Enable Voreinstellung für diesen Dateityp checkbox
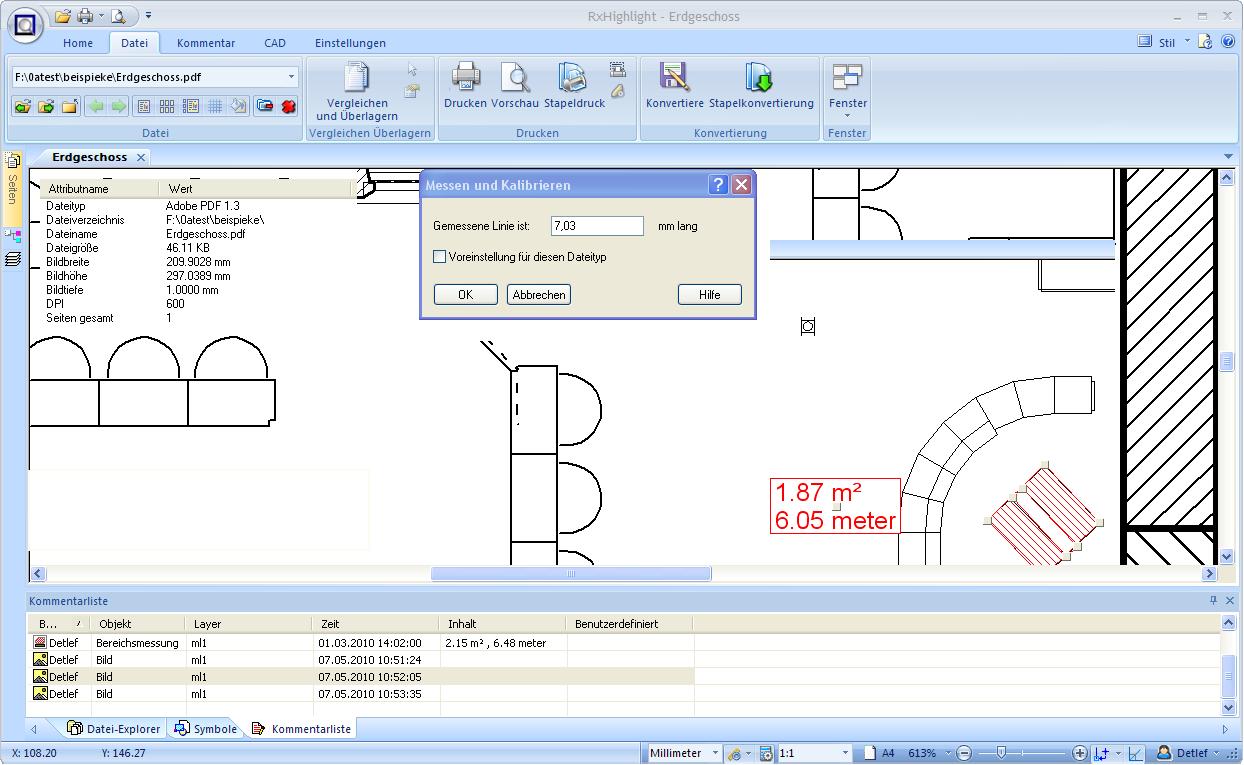The image size is (1244, 765). (439, 257)
